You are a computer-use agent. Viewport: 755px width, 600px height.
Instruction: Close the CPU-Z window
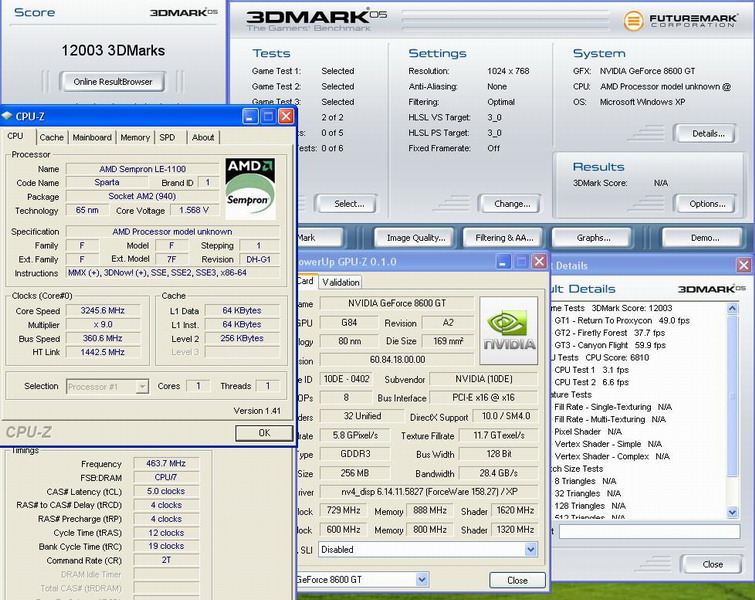tap(286, 116)
